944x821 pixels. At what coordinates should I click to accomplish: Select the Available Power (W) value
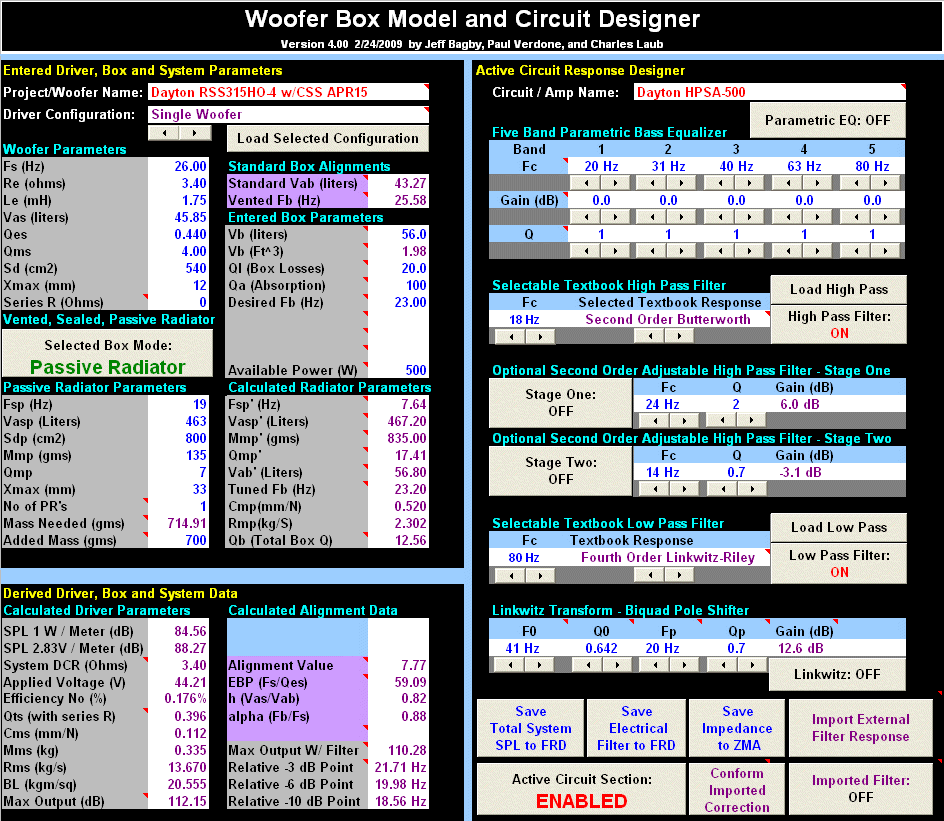399,370
